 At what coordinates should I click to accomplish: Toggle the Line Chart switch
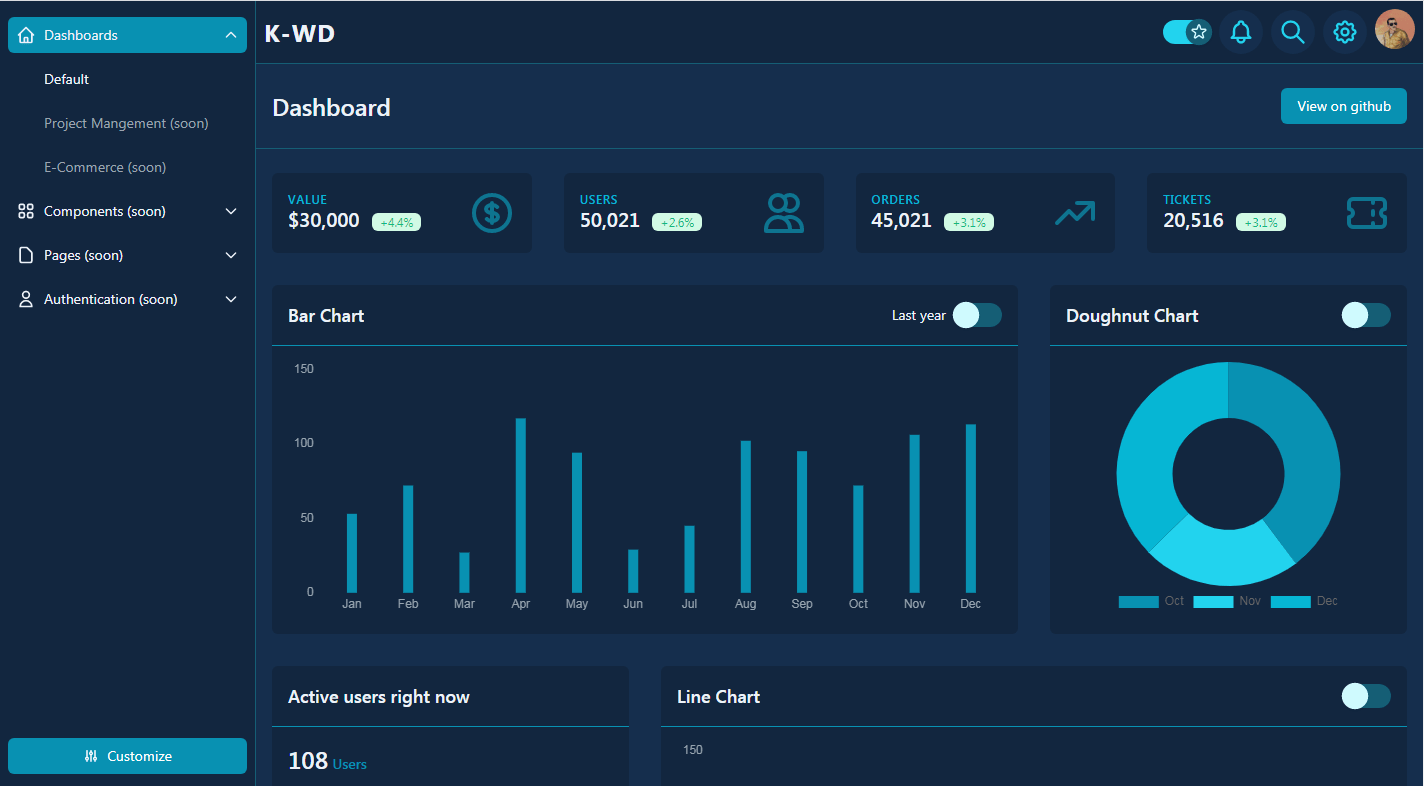click(x=1366, y=696)
